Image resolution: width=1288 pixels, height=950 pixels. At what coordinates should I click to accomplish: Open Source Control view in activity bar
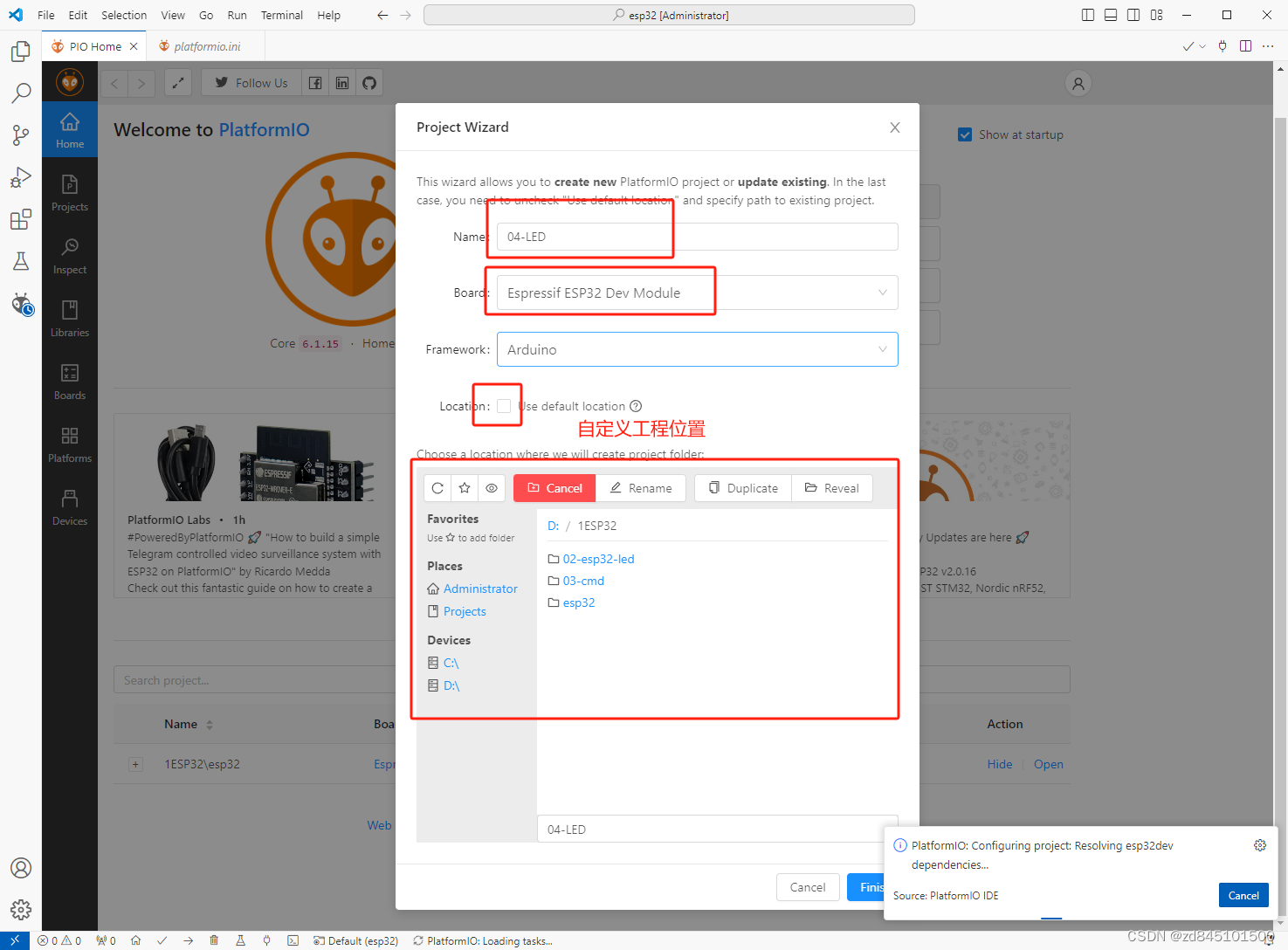pos(21,134)
